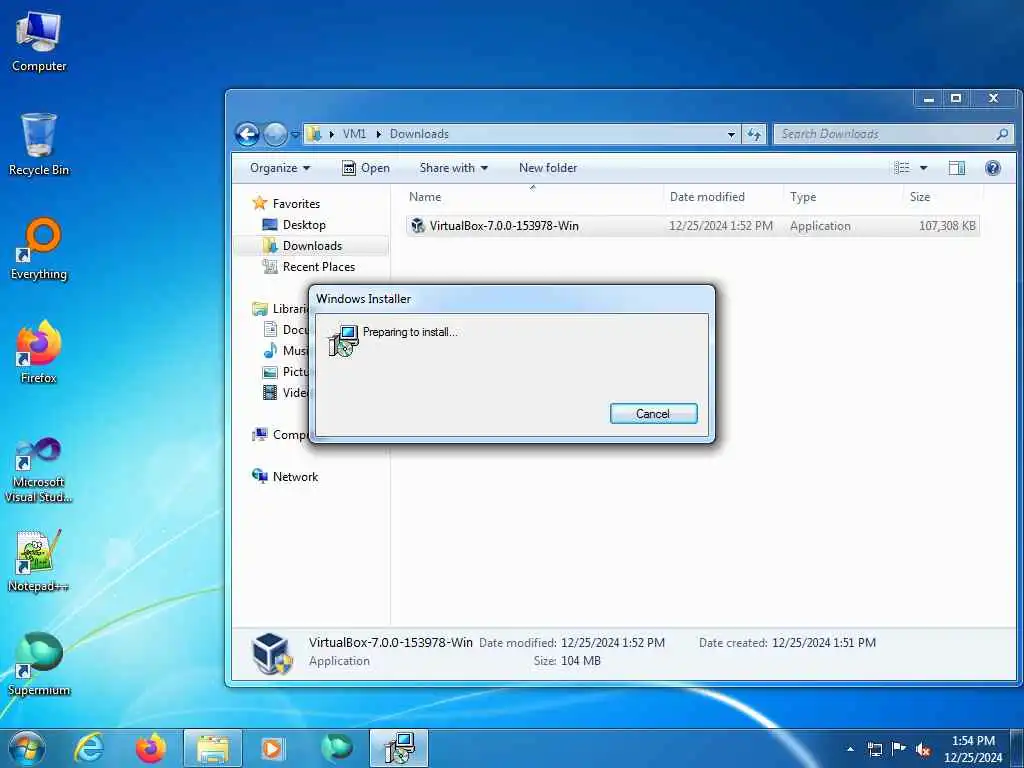Screen dimensions: 1024x768
Task: Select the Recycle Bin desktop icon
Action: (39, 144)
